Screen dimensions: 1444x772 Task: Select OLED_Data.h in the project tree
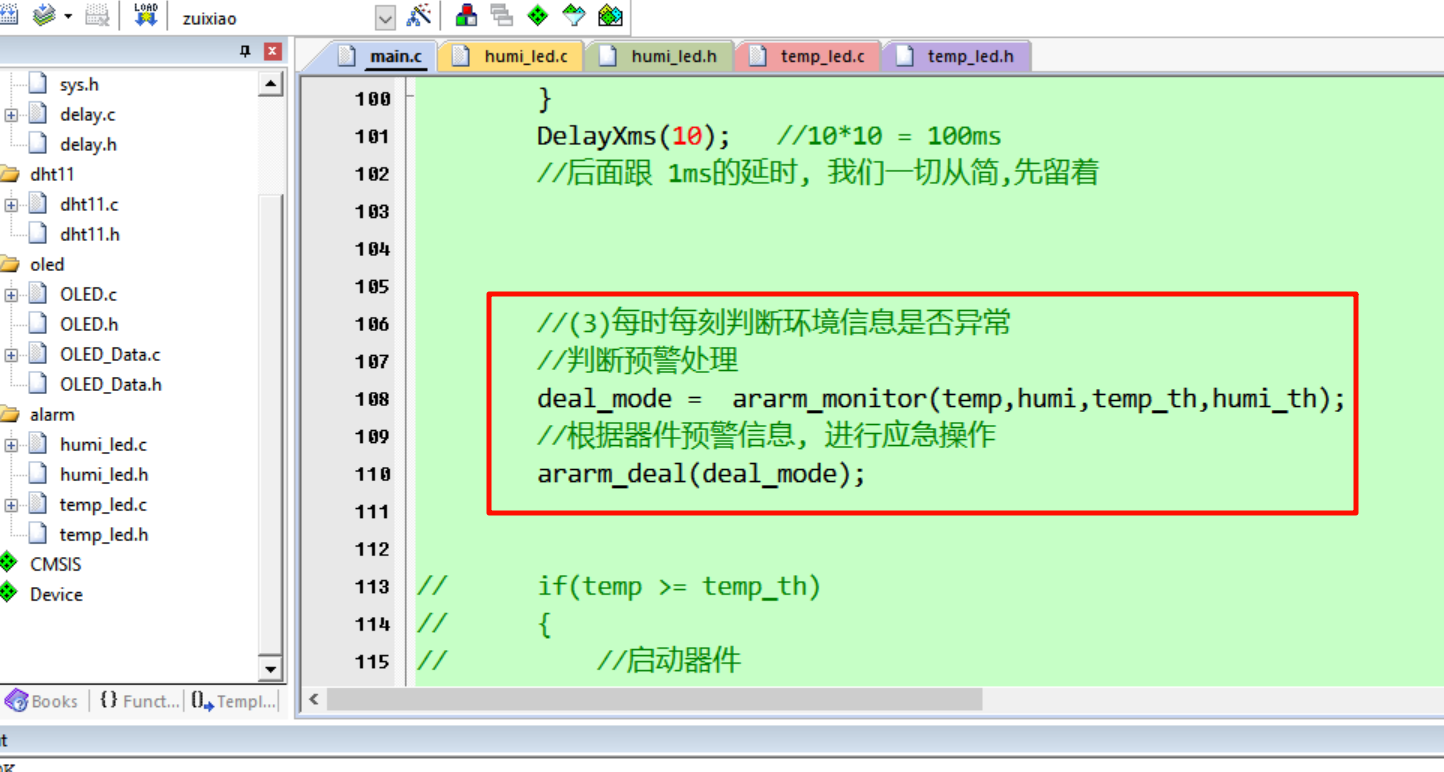point(110,384)
